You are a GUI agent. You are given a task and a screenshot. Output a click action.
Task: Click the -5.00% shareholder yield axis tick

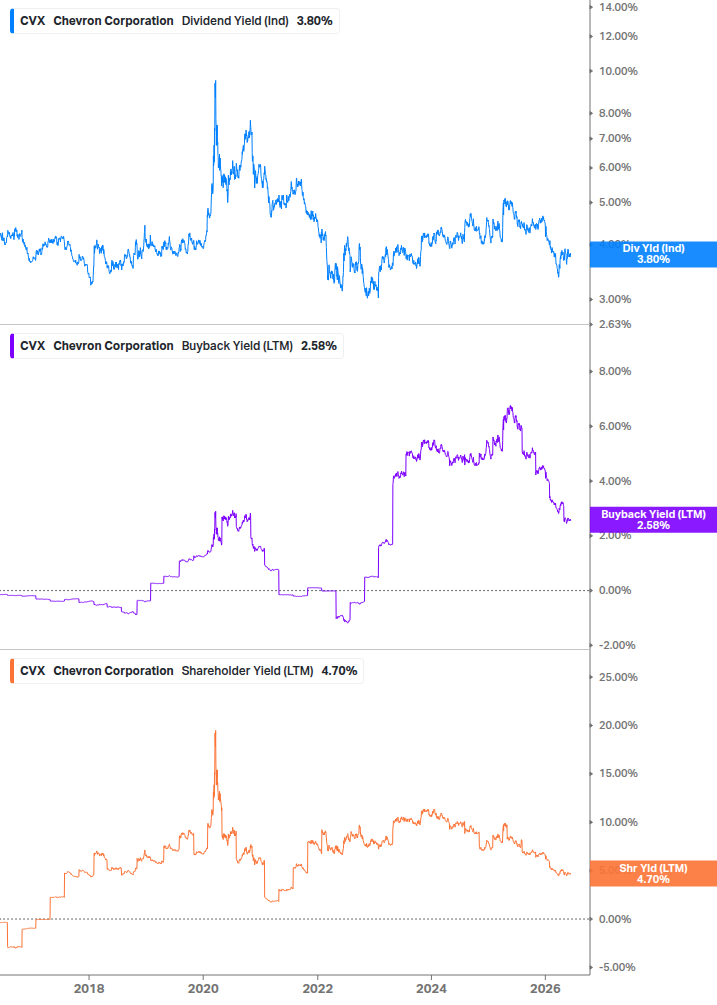(x=617, y=967)
